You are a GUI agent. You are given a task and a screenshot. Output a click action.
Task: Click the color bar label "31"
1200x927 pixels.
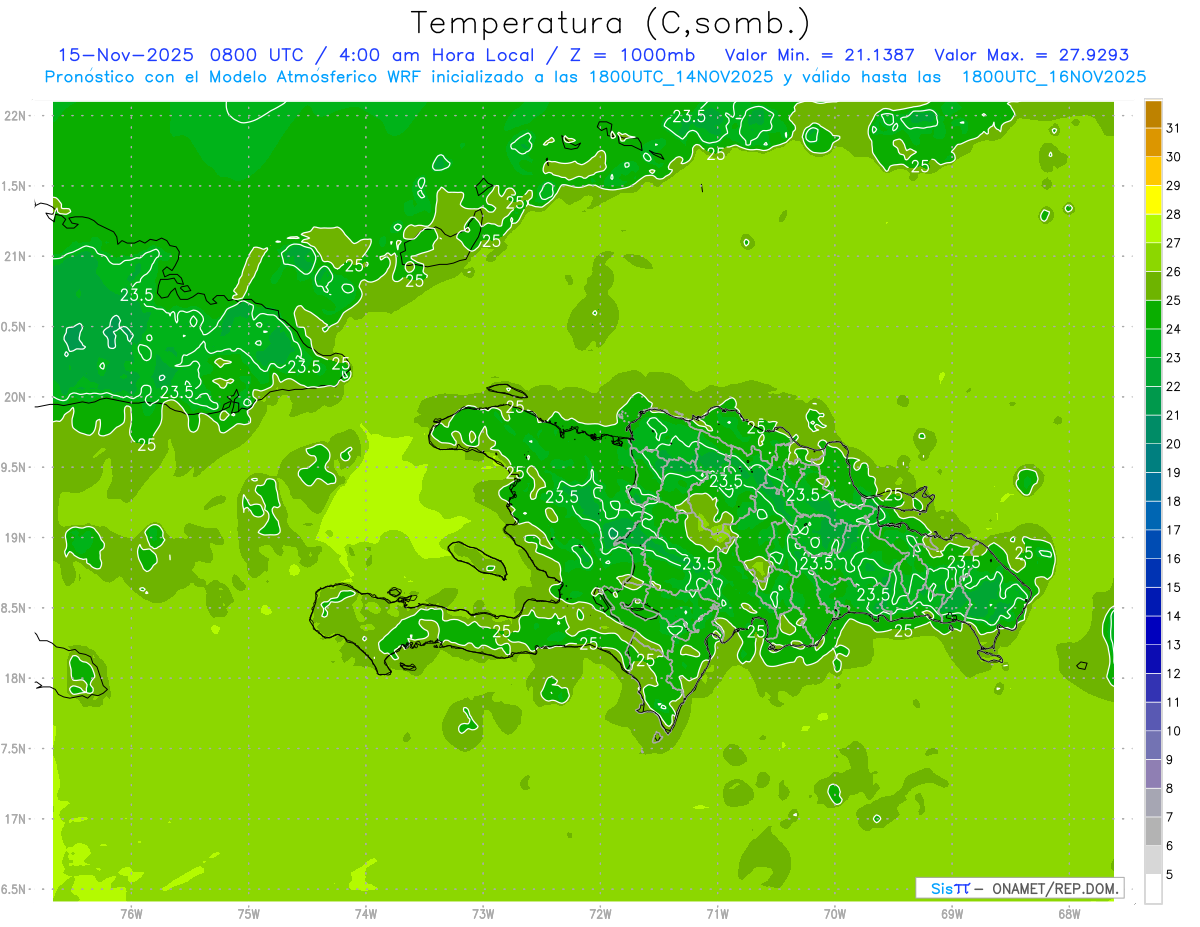tap(1173, 128)
